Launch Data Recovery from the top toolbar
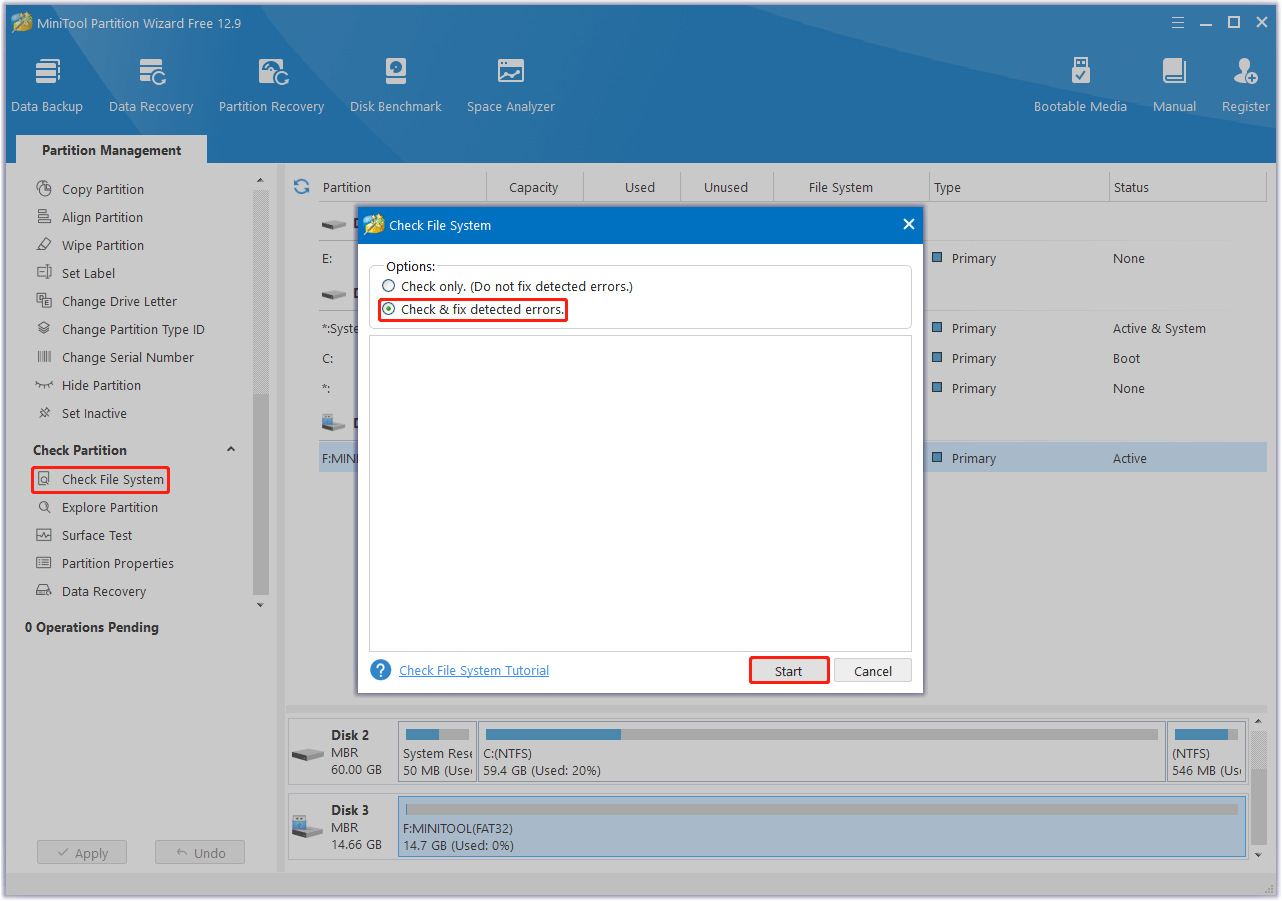Screen dimensions: 1282x901 point(151,84)
